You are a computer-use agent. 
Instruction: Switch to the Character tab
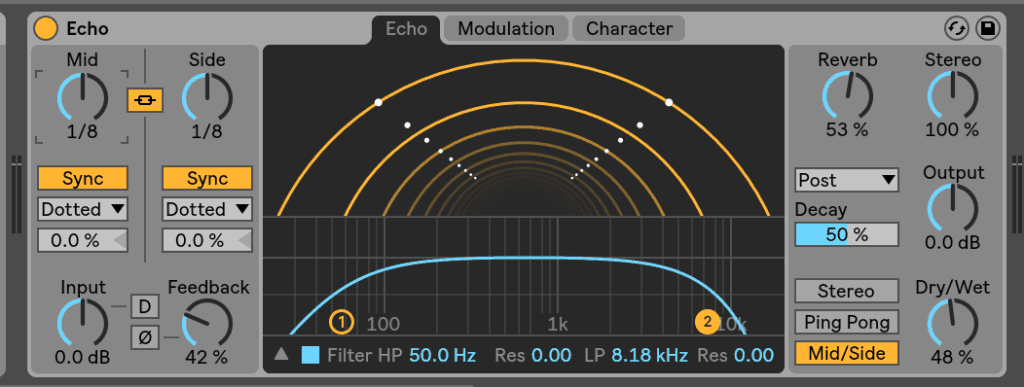point(629,29)
